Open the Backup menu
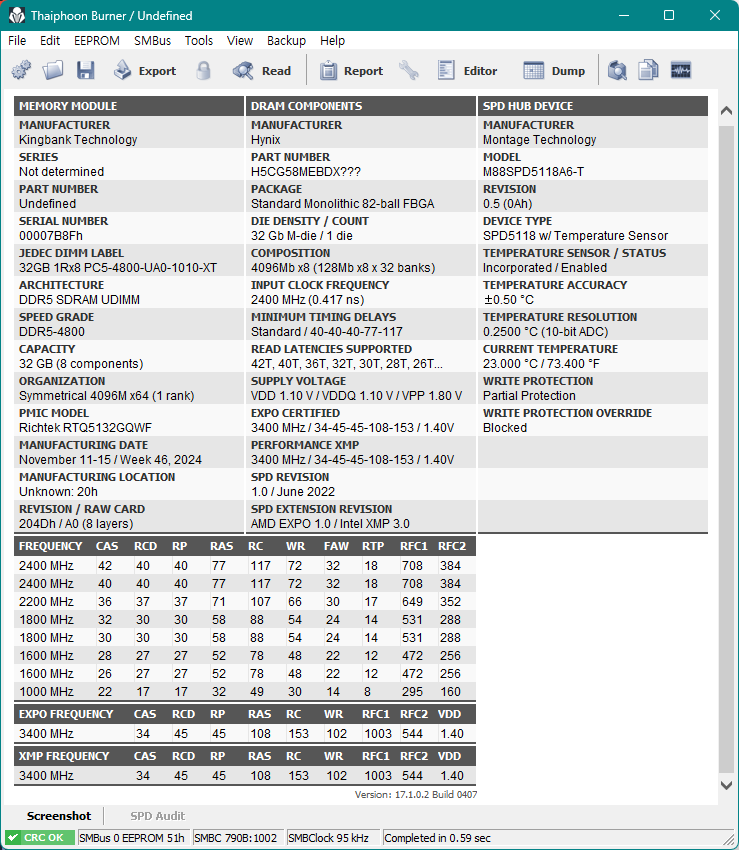 (286, 41)
